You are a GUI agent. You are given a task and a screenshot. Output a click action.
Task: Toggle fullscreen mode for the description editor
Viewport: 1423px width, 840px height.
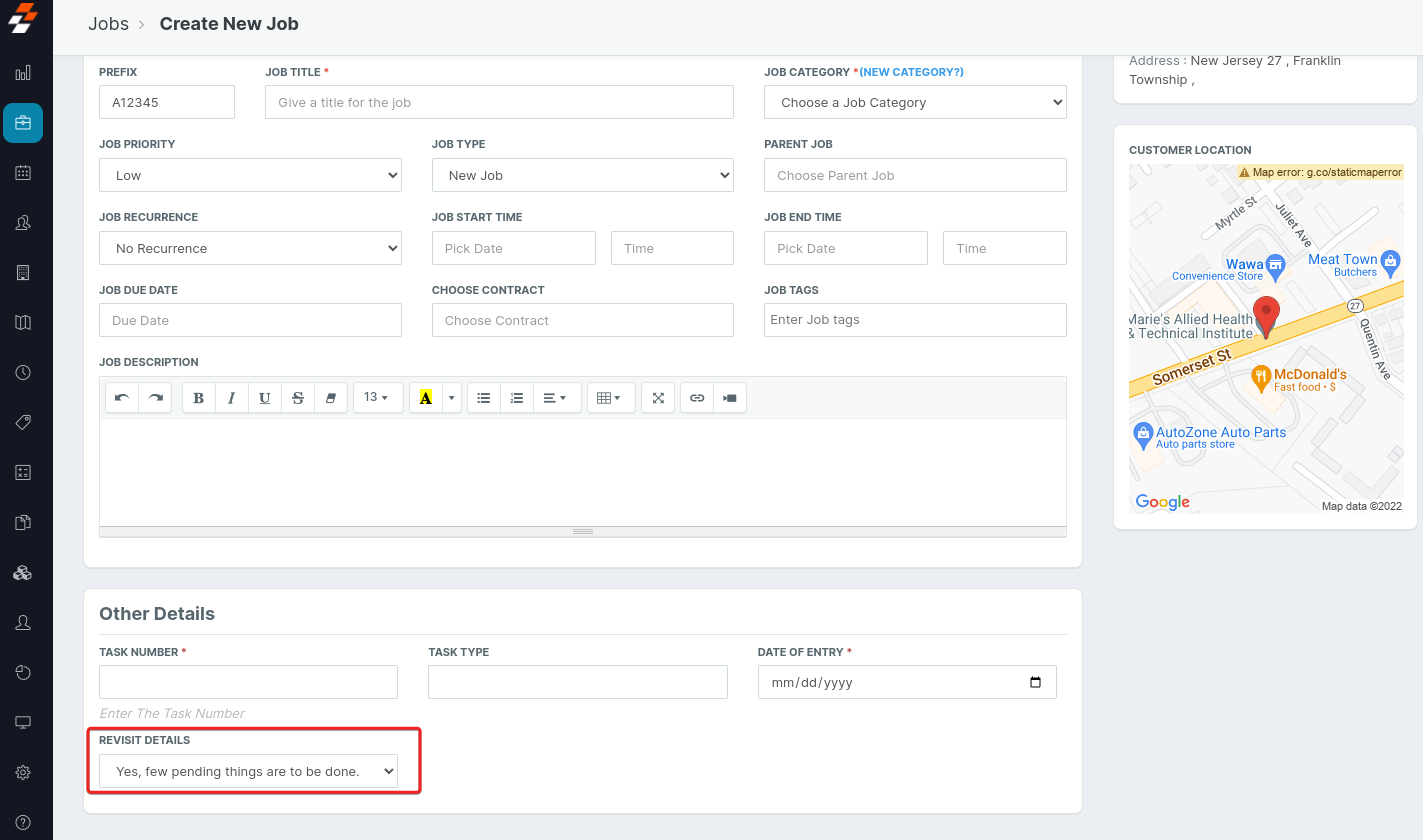click(658, 398)
